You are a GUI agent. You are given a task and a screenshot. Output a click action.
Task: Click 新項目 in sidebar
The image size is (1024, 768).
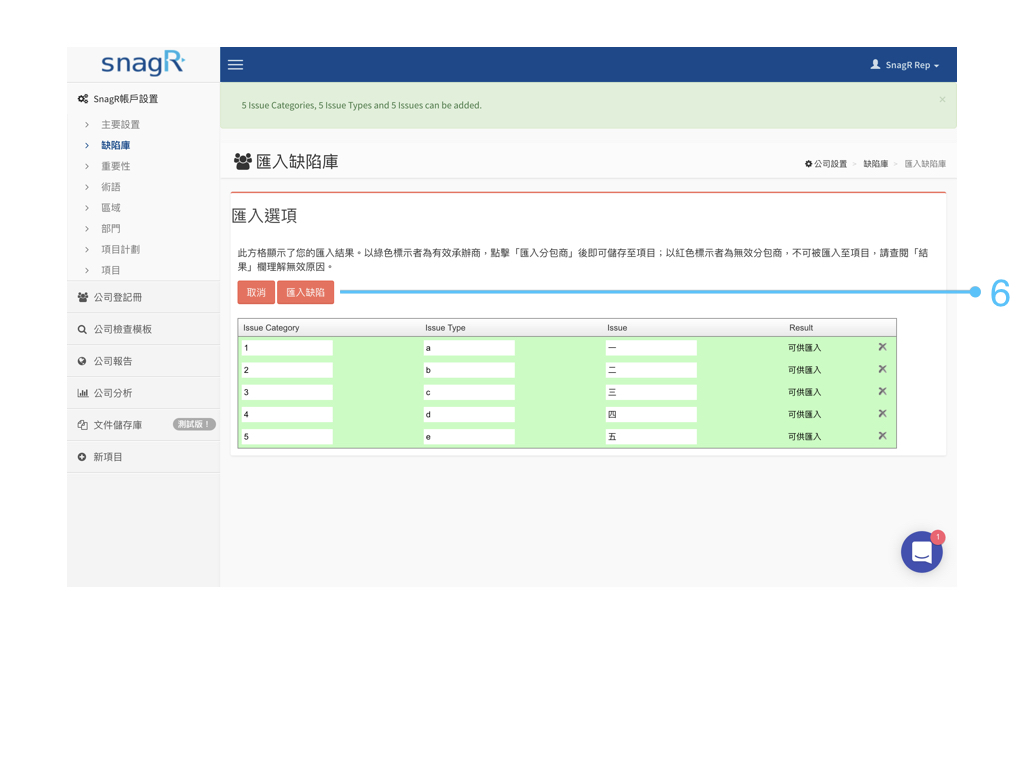click(143, 457)
